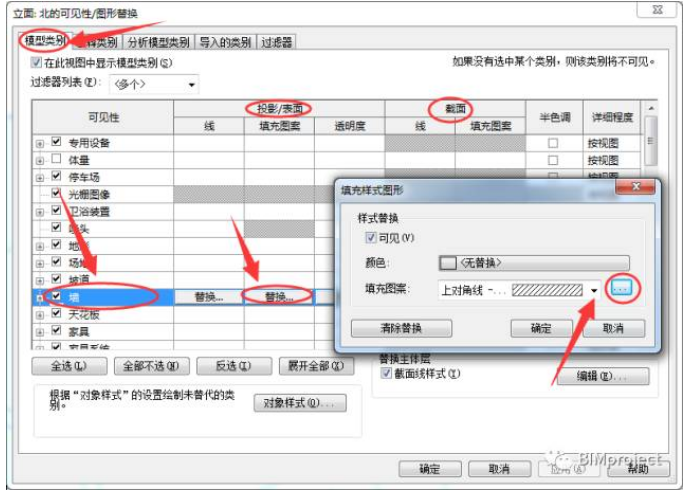This screenshot has width=690, height=494.
Task: Click the 半色调 column header
Action: pos(554,117)
